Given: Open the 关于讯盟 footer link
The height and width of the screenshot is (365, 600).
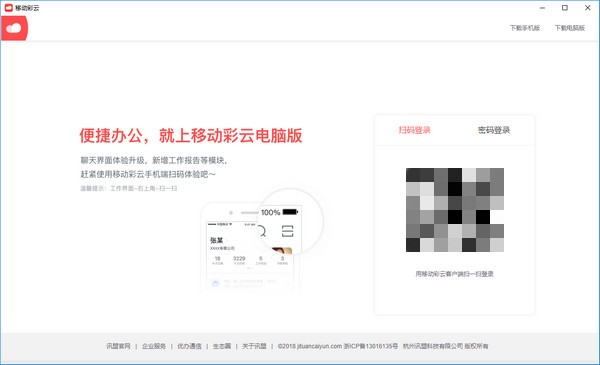Looking at the screenshot, I should [x=254, y=346].
